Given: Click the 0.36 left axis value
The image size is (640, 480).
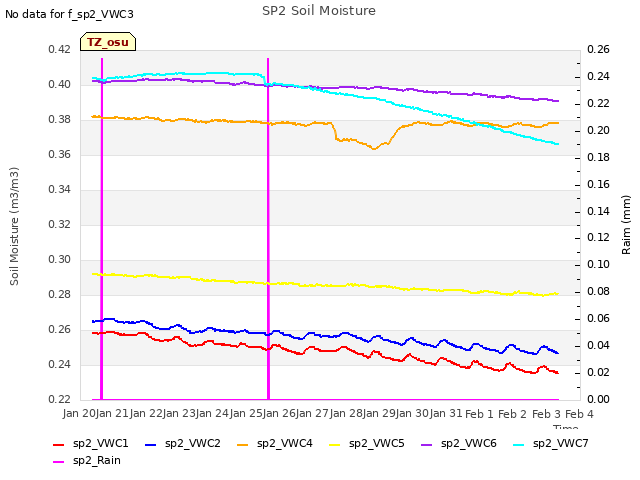Looking at the screenshot, I should tap(60, 154).
